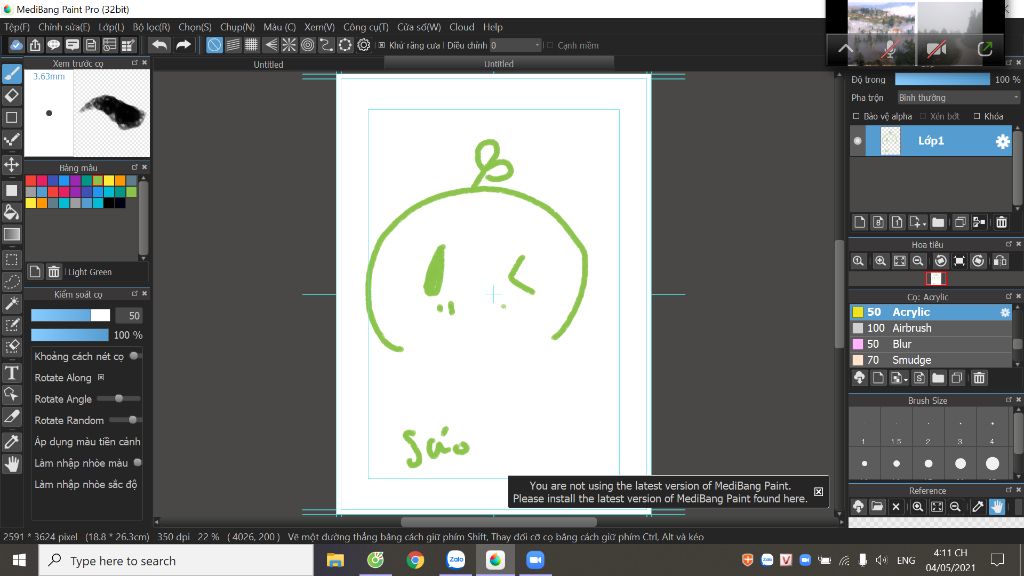Open Tệp(F) menu

[x=17, y=27]
